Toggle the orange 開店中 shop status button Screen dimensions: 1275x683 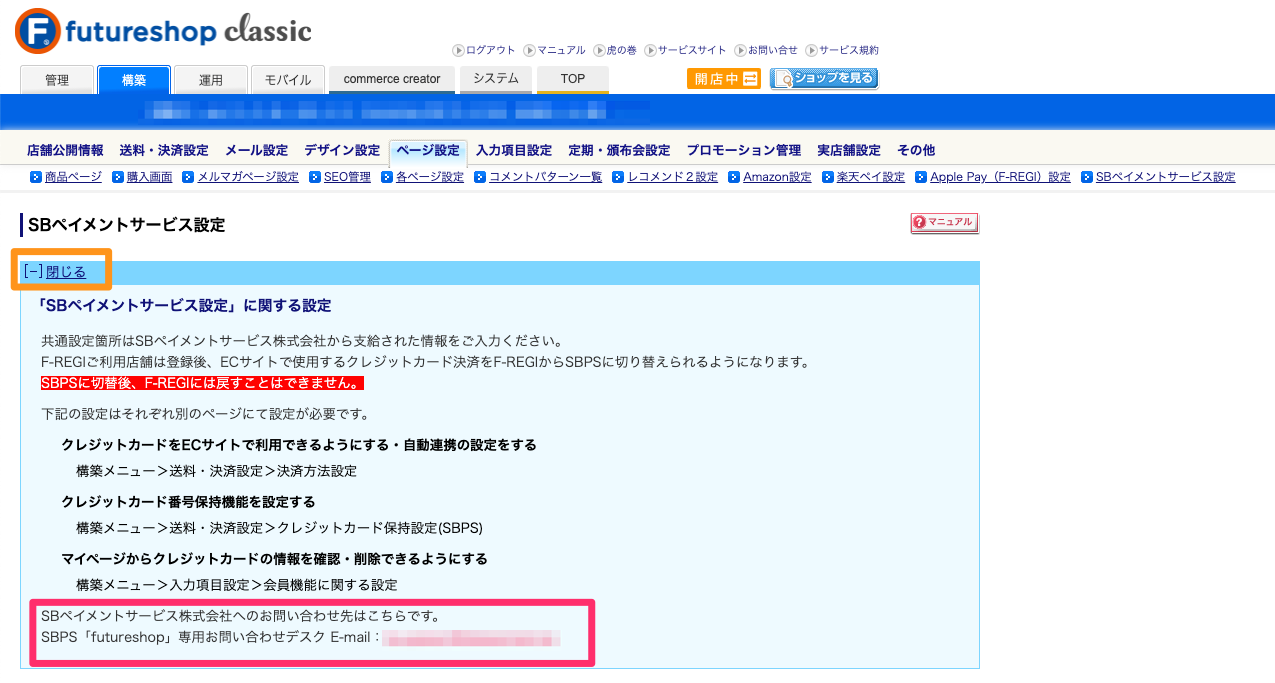(724, 79)
